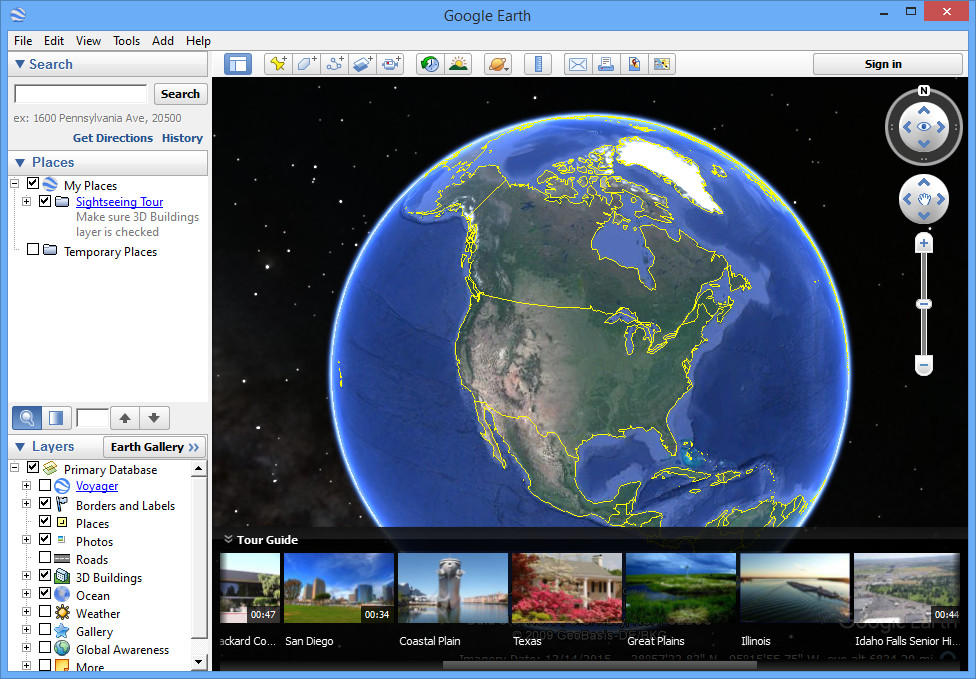Open the Voyager link

coord(97,486)
